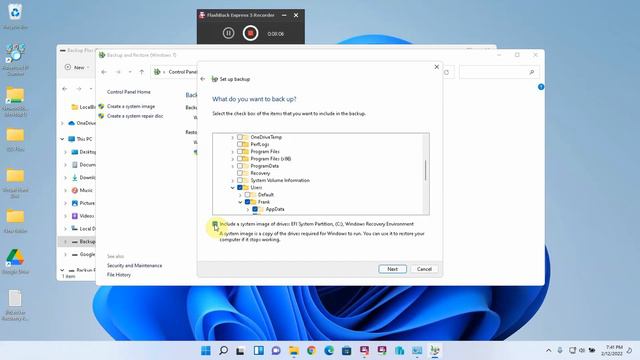The width and height of the screenshot is (640, 360).
Task: Open taskbar Search
Action: click(x=223, y=350)
